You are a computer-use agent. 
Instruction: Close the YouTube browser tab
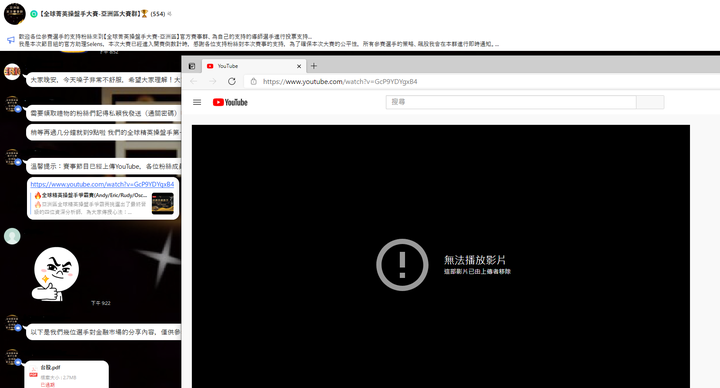tap(299, 66)
